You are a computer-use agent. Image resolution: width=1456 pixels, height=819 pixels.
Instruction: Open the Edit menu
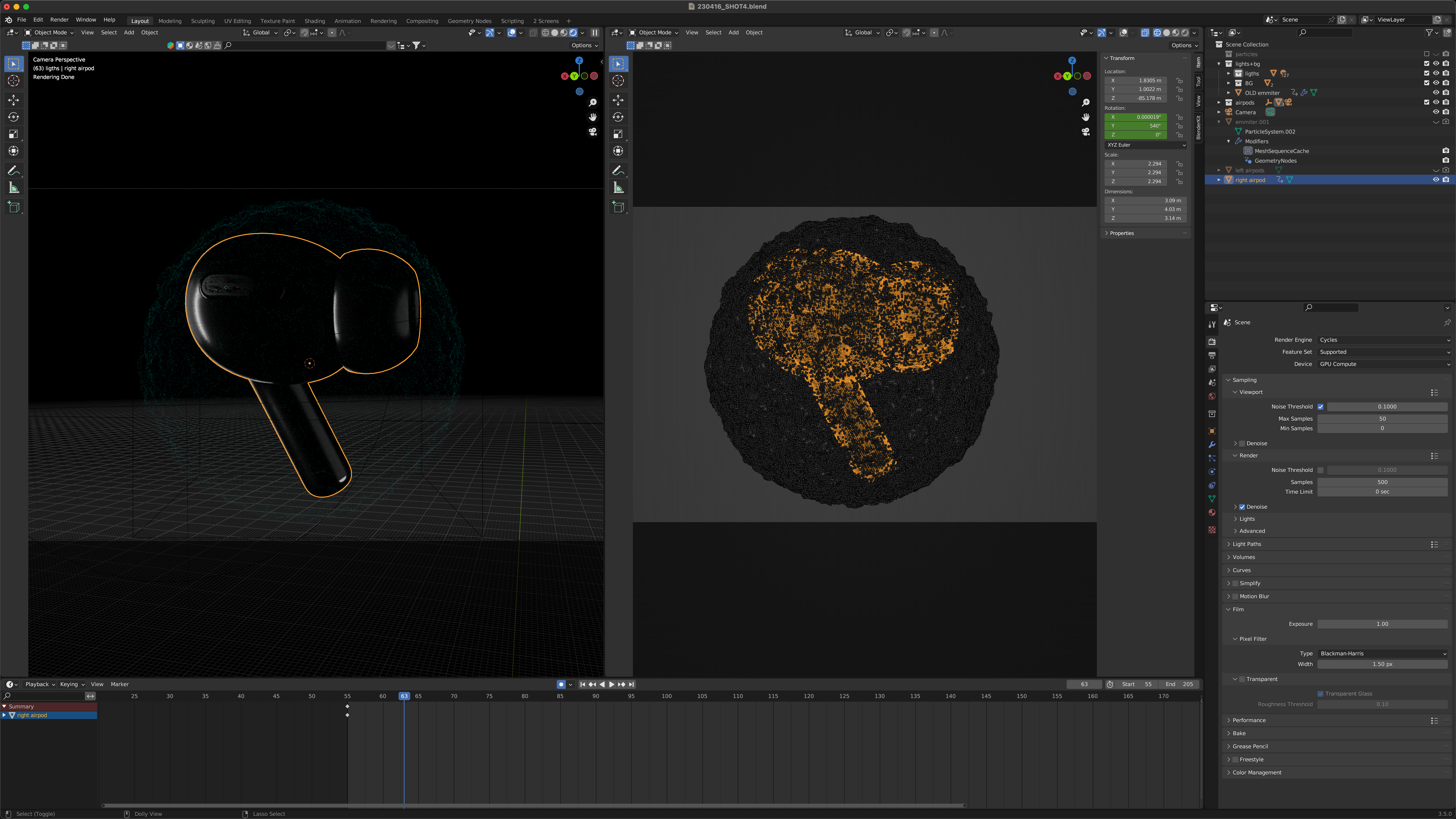coord(38,20)
